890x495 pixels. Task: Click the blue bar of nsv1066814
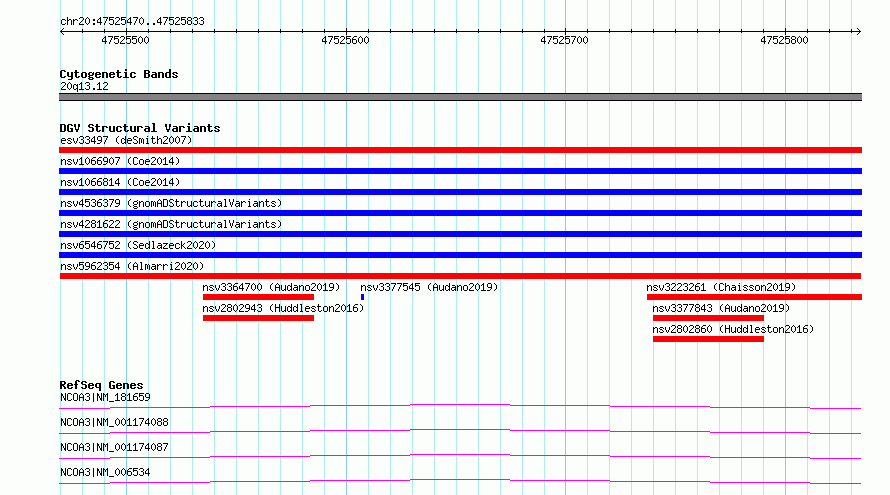pos(460,192)
